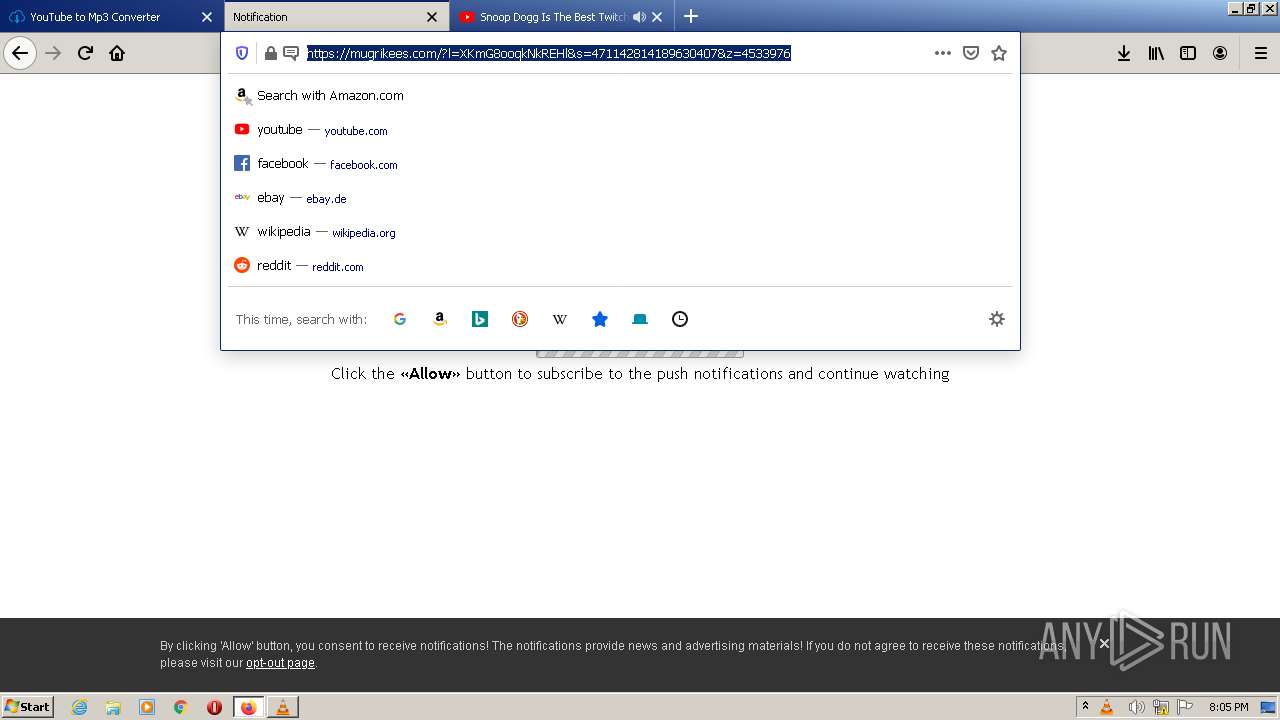Screen dimensions: 1280x720
Task: Launch Internet Explorer from taskbar
Action: pos(79,707)
